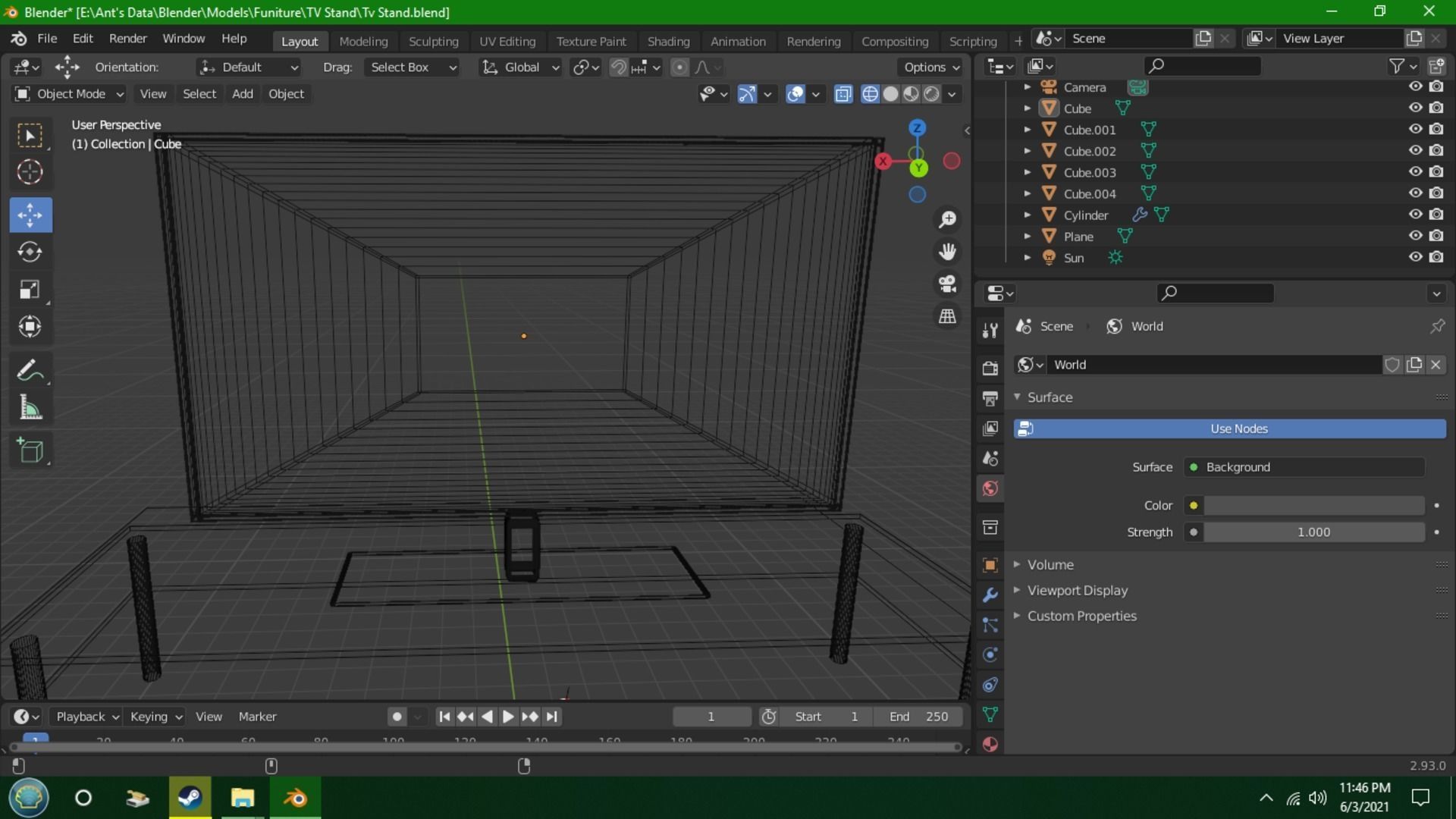Viewport: 1456px width, 819px height.
Task: Hide the Sun light in viewport
Action: 1415,257
